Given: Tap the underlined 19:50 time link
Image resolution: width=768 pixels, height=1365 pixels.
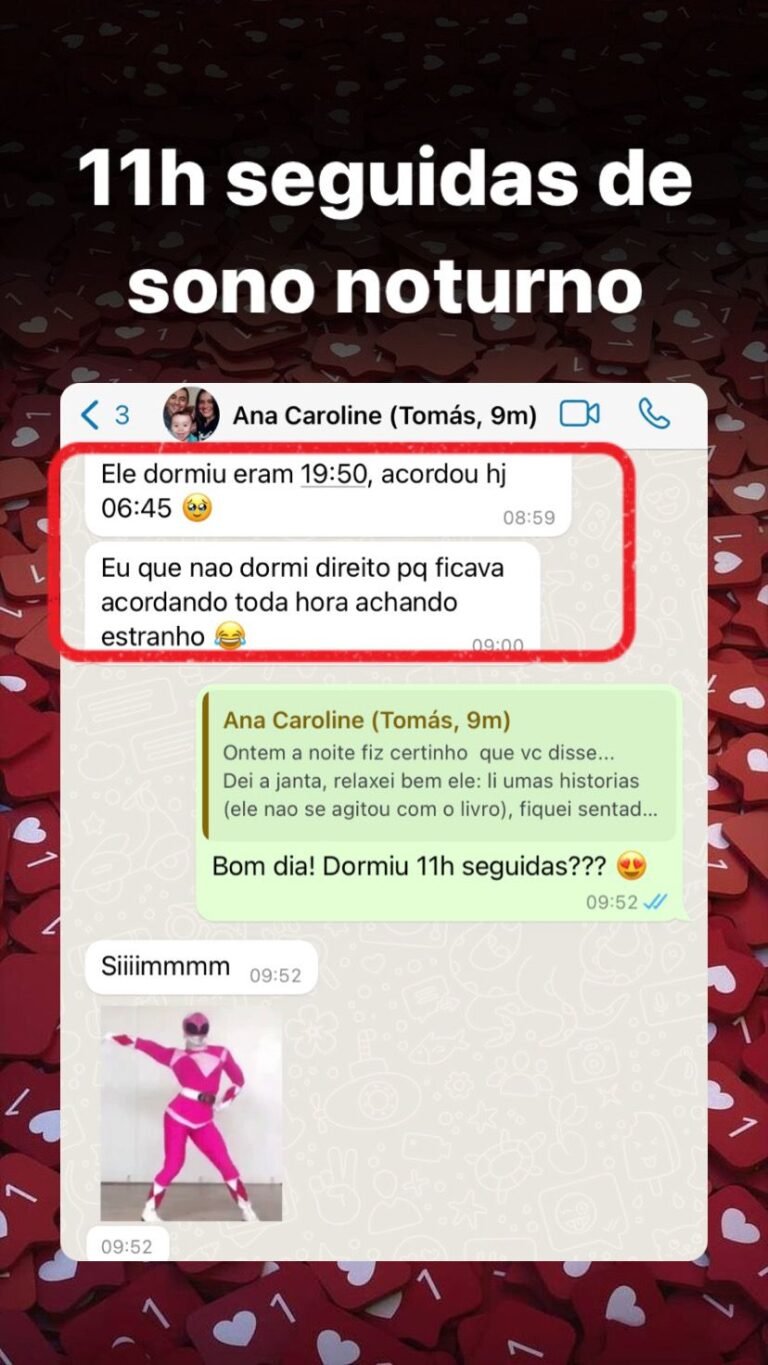Looking at the screenshot, I should point(334,476).
